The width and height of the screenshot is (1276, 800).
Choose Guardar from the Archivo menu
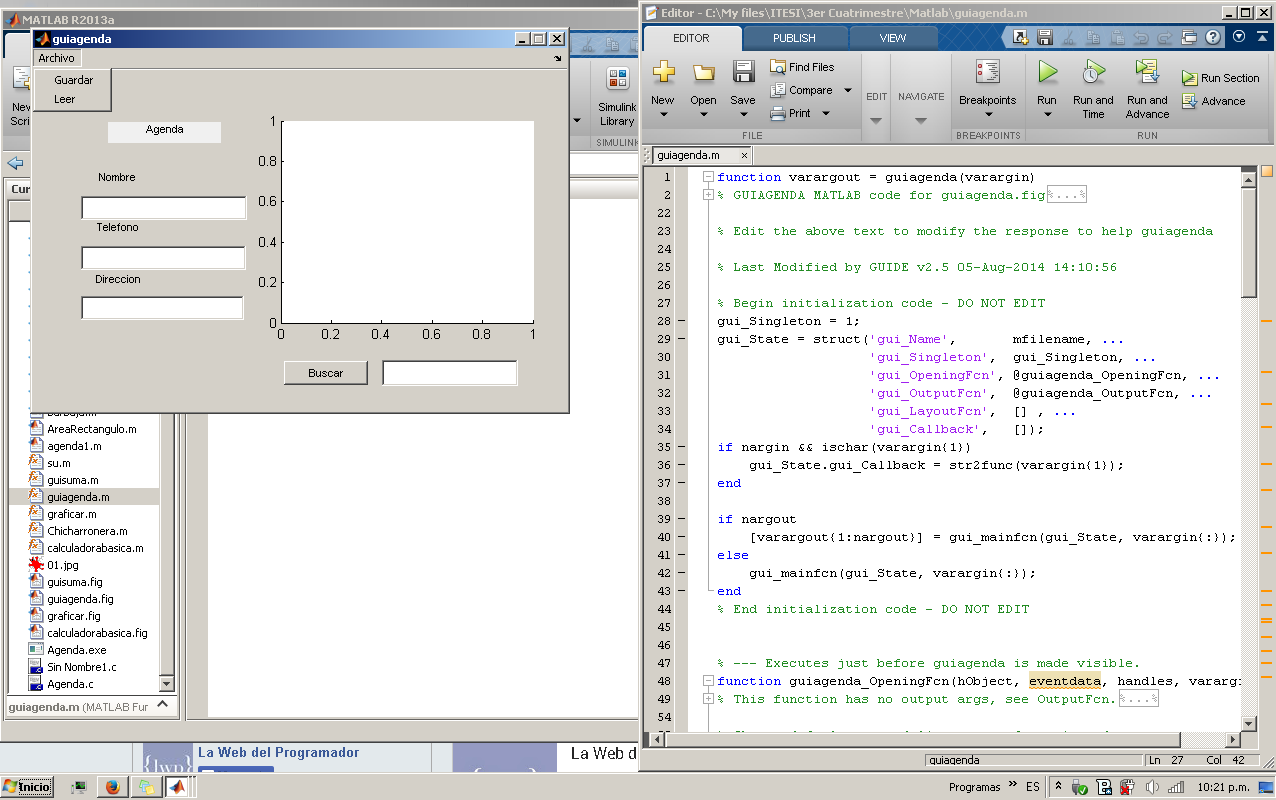click(x=73, y=80)
